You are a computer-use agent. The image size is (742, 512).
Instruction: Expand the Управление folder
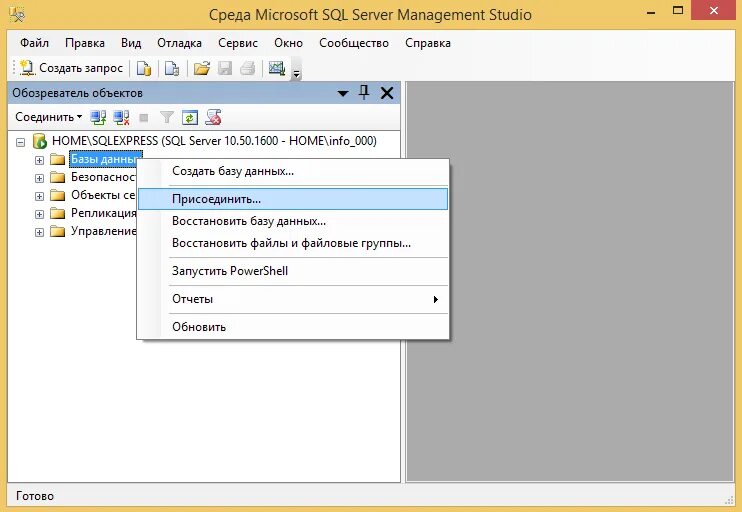(x=39, y=232)
